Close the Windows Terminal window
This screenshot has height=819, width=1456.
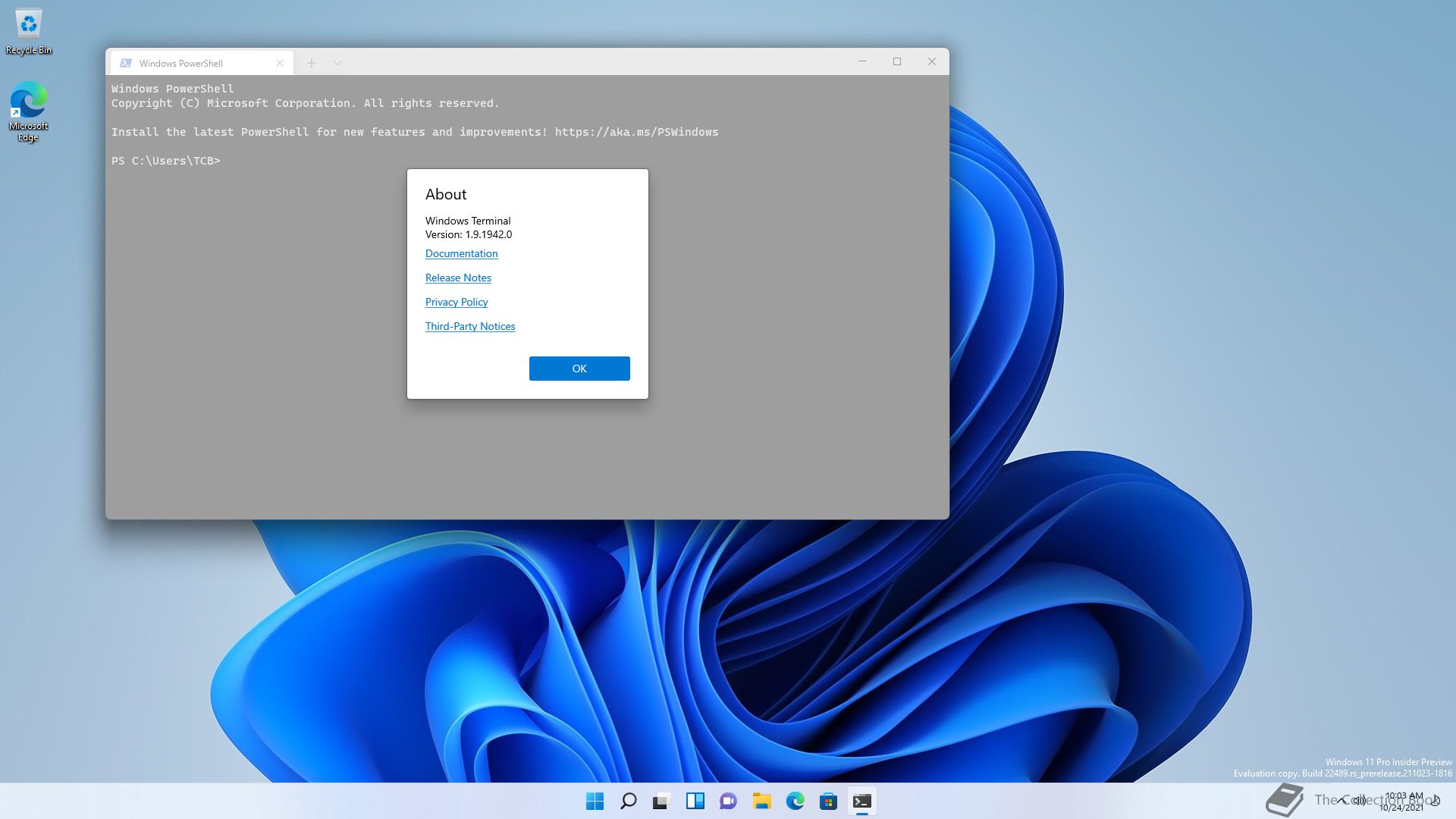(x=932, y=61)
